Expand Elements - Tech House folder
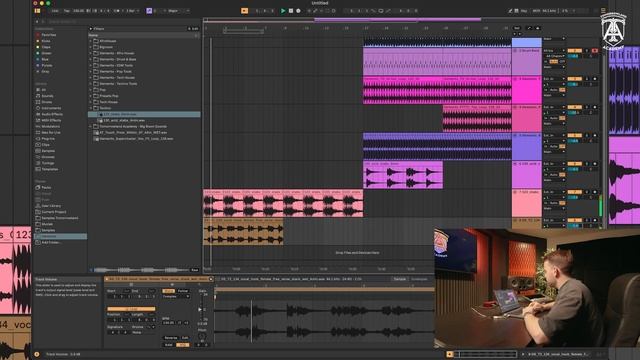 click(x=91, y=78)
